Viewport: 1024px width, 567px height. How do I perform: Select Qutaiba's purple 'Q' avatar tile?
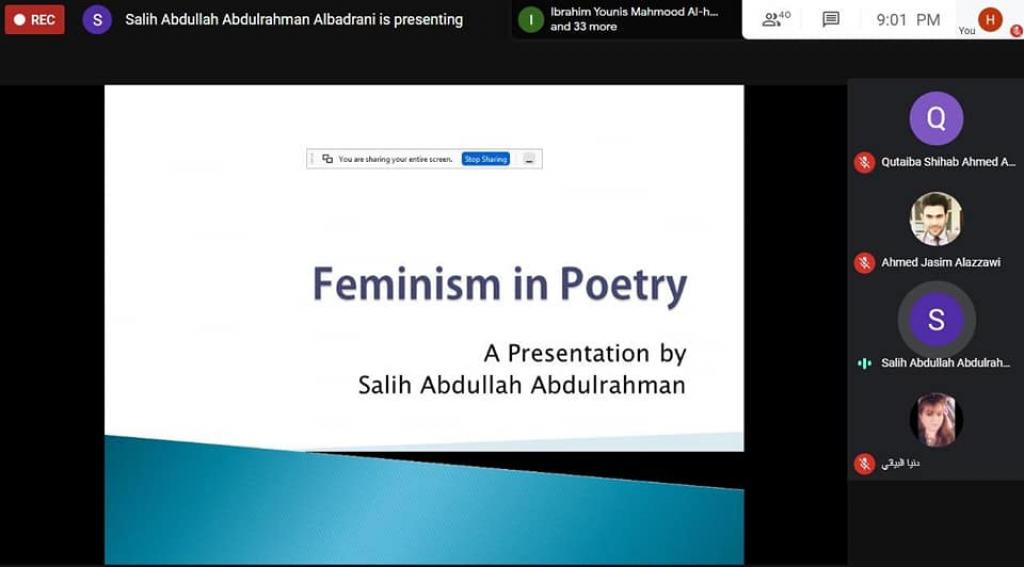[x=936, y=118]
